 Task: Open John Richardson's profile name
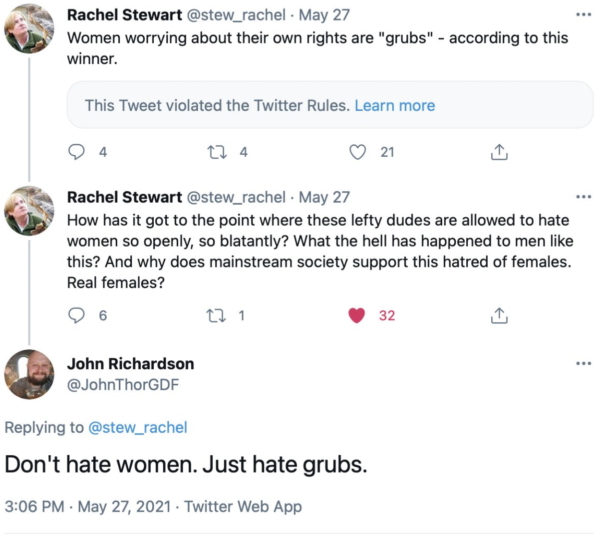pyautogui.click(x=130, y=364)
